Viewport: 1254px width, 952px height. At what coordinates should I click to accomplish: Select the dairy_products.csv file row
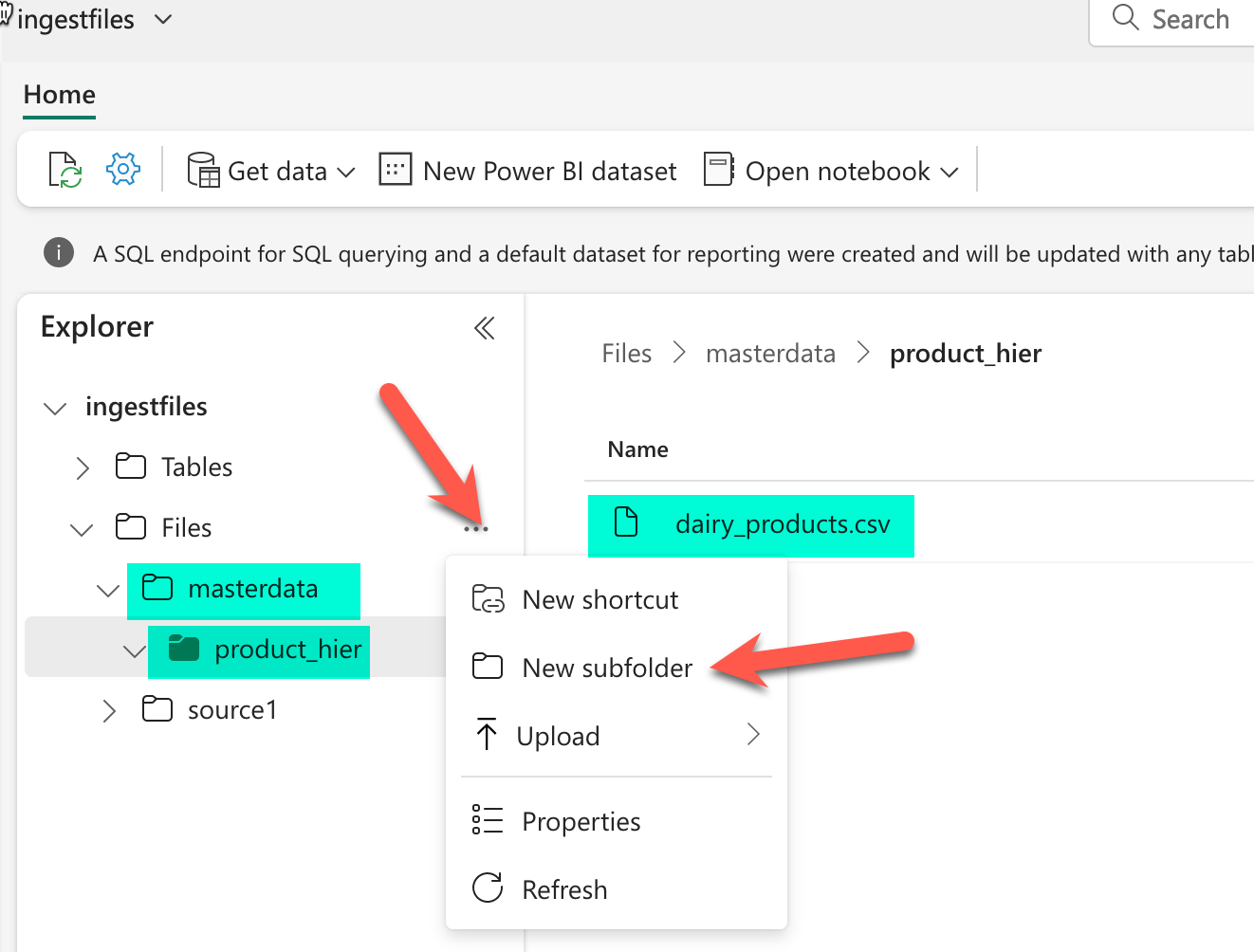click(920, 523)
